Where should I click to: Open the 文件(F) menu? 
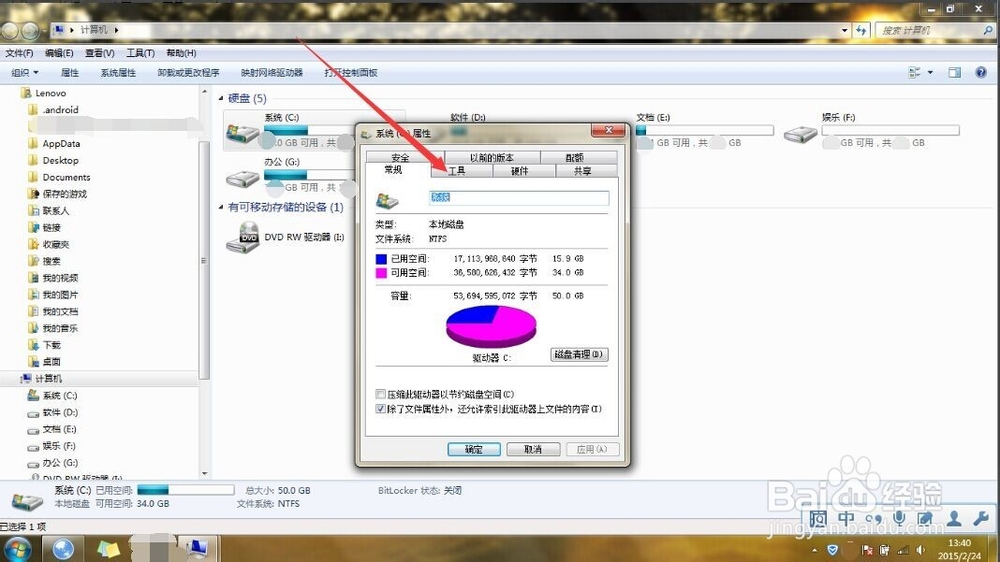pyautogui.click(x=19, y=53)
